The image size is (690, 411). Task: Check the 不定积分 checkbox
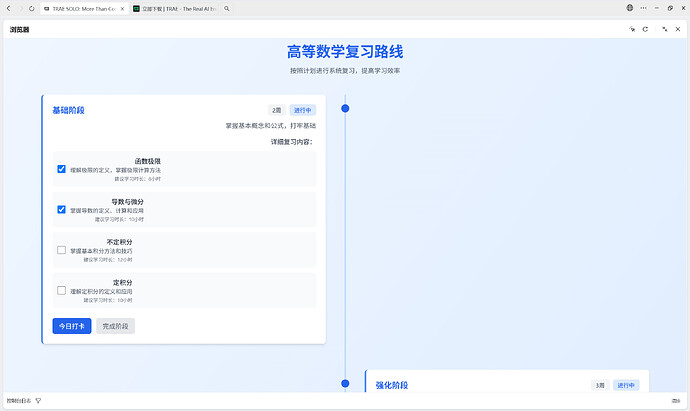pos(62,250)
